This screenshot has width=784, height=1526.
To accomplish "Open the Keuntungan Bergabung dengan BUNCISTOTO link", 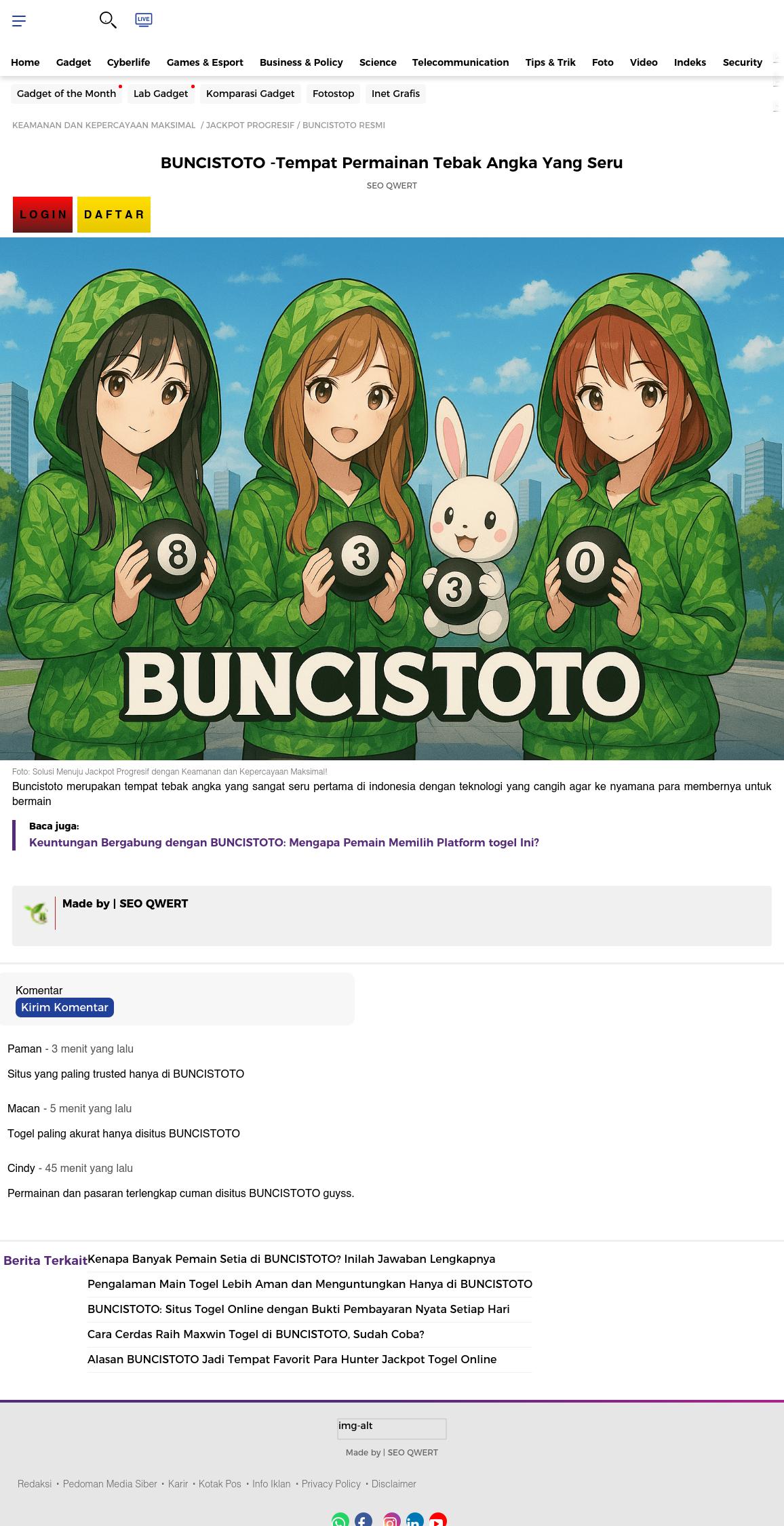I will [284, 842].
